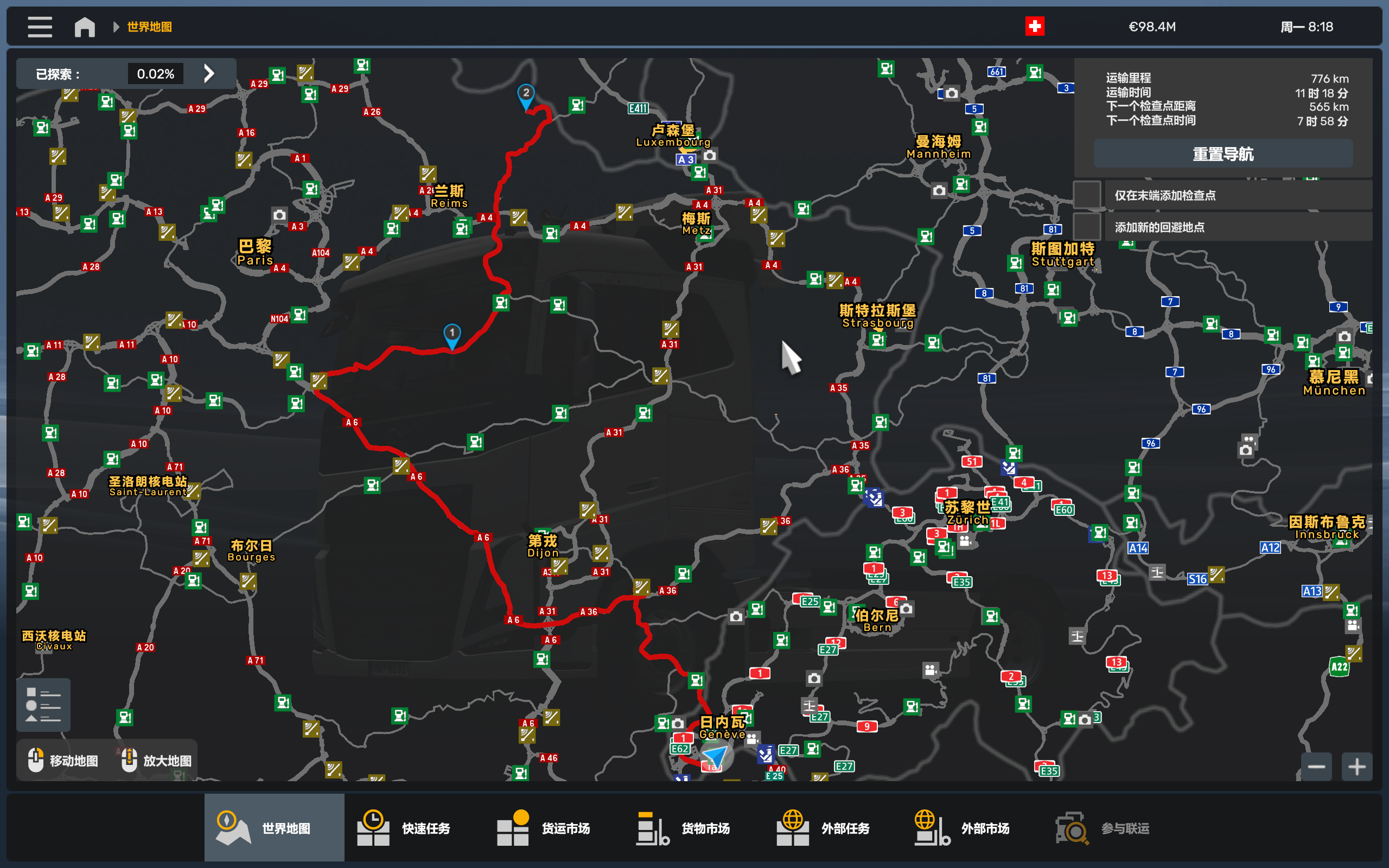The width and height of the screenshot is (1389, 868).
Task: Click the red 51 road marker
Action: [971, 462]
